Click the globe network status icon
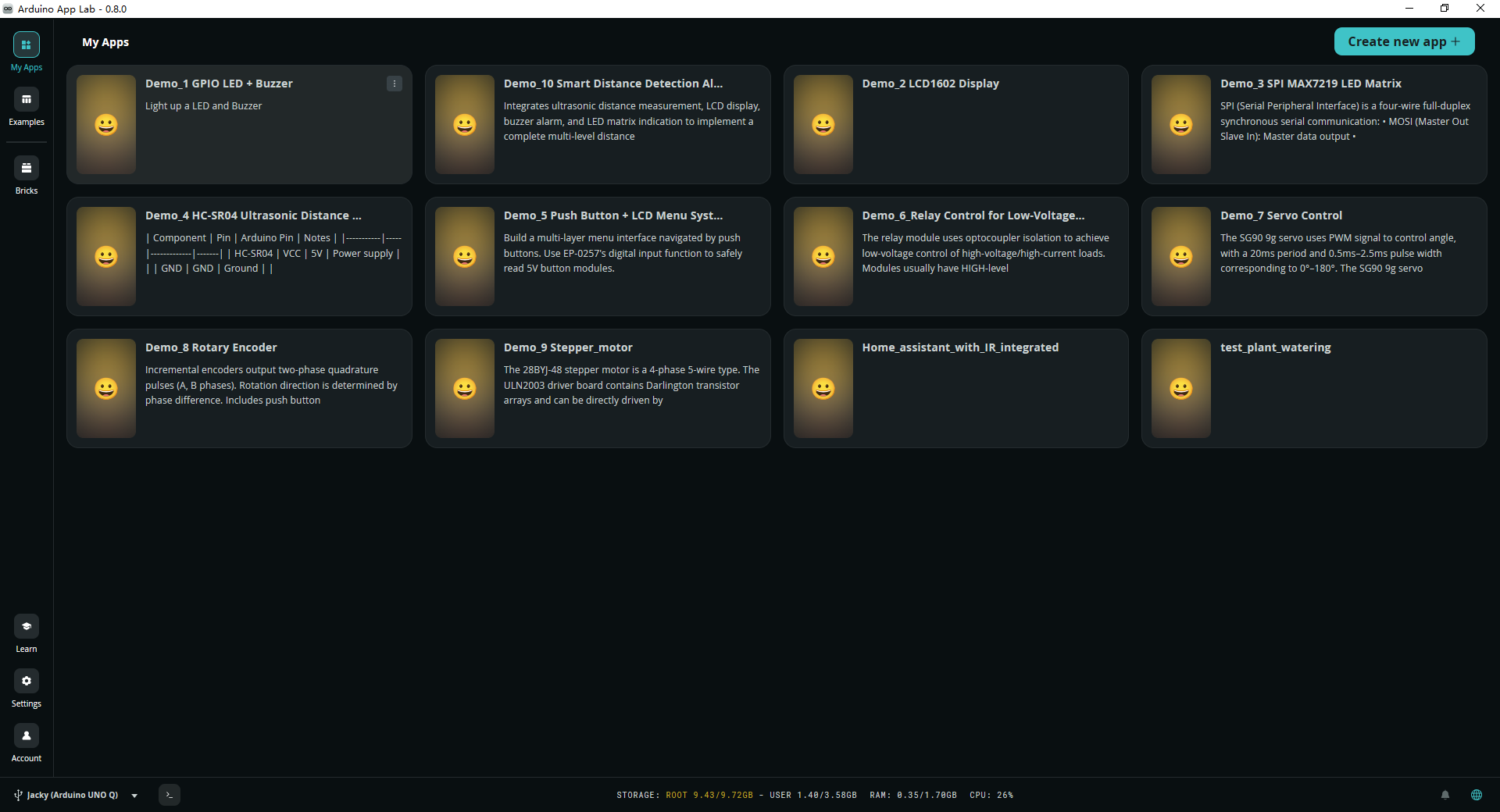The height and width of the screenshot is (812, 1500). coord(1477,795)
